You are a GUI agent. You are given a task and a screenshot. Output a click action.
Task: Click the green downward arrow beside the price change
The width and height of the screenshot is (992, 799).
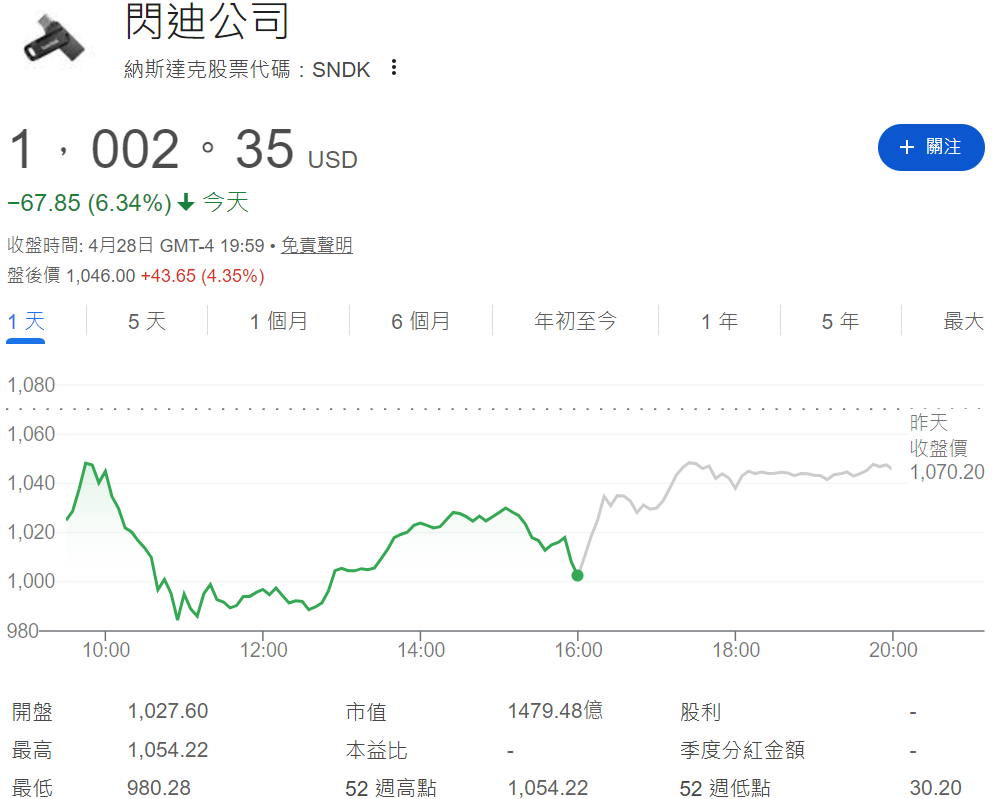coord(185,202)
